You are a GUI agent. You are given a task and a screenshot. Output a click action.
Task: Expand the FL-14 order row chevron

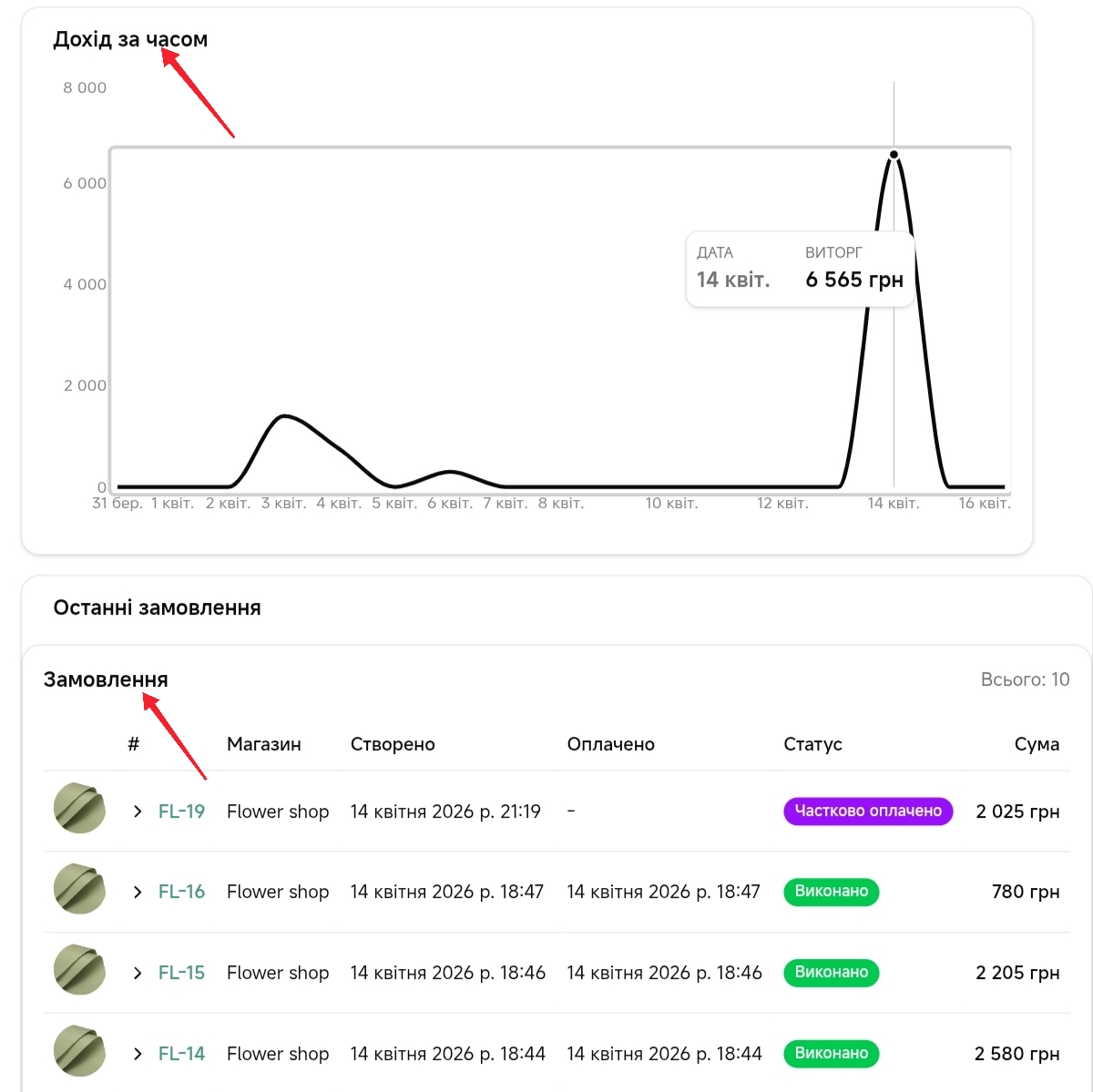(138, 1054)
